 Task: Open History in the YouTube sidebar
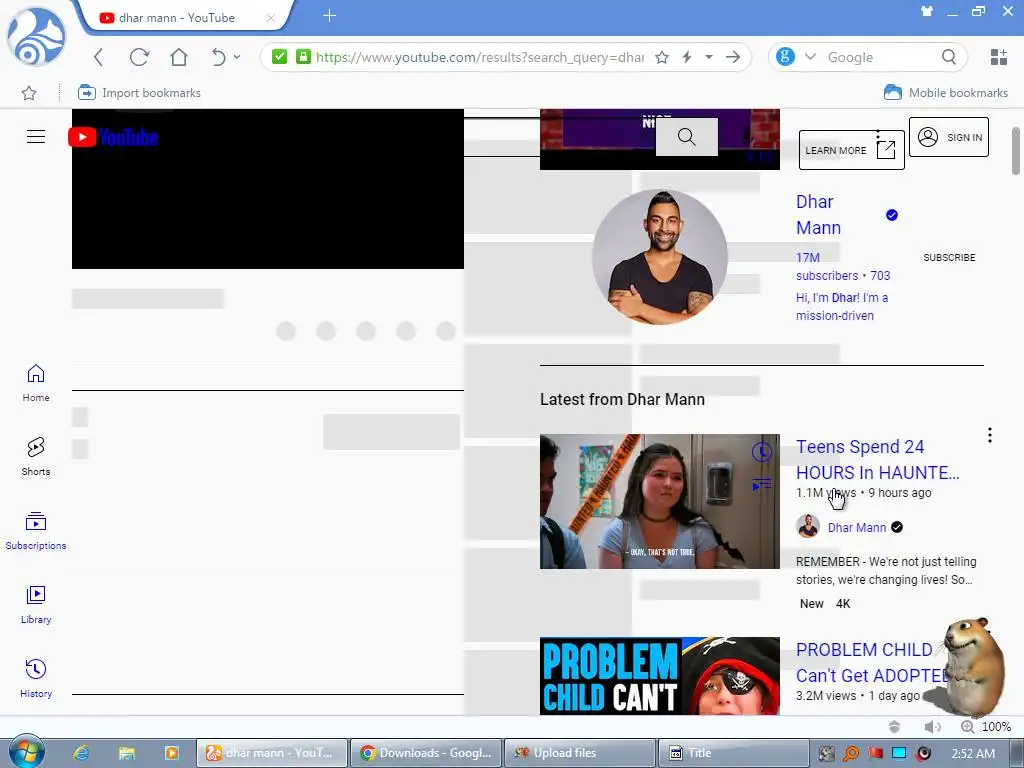point(36,679)
